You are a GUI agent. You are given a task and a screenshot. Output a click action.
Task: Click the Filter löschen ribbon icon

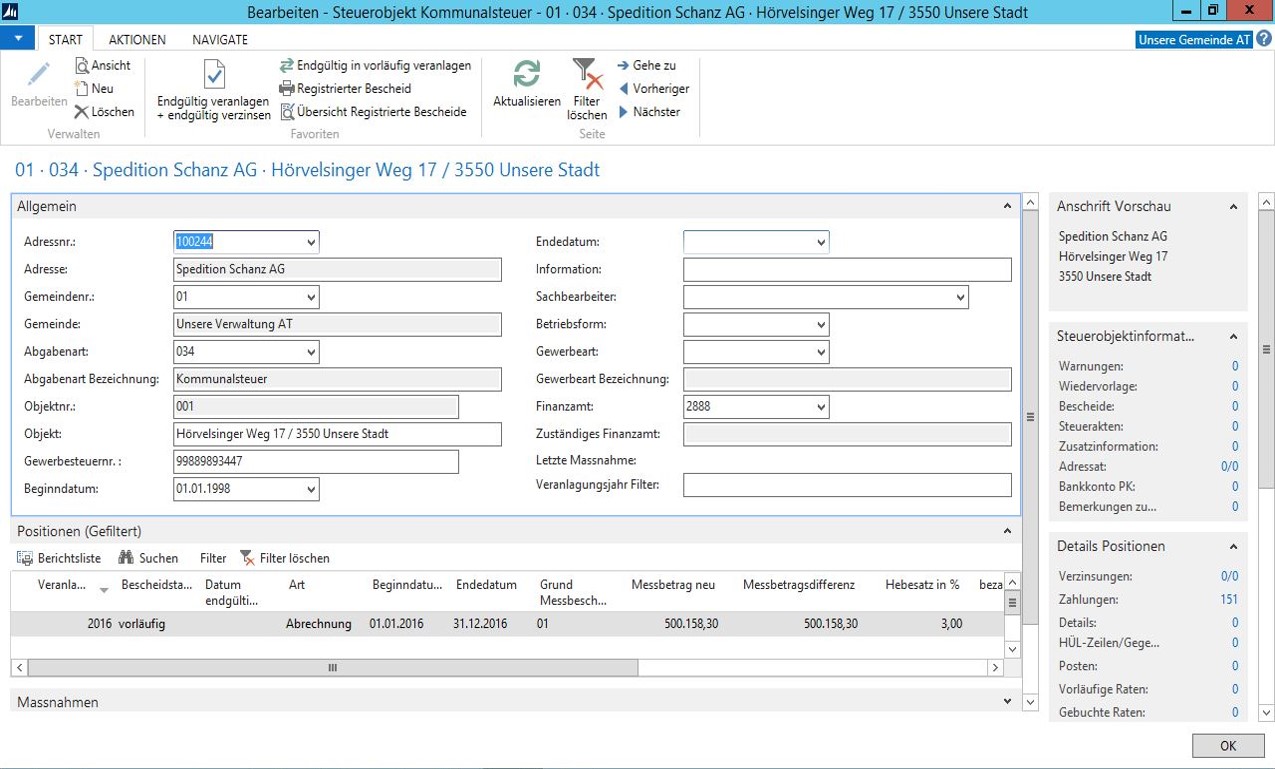coord(587,75)
